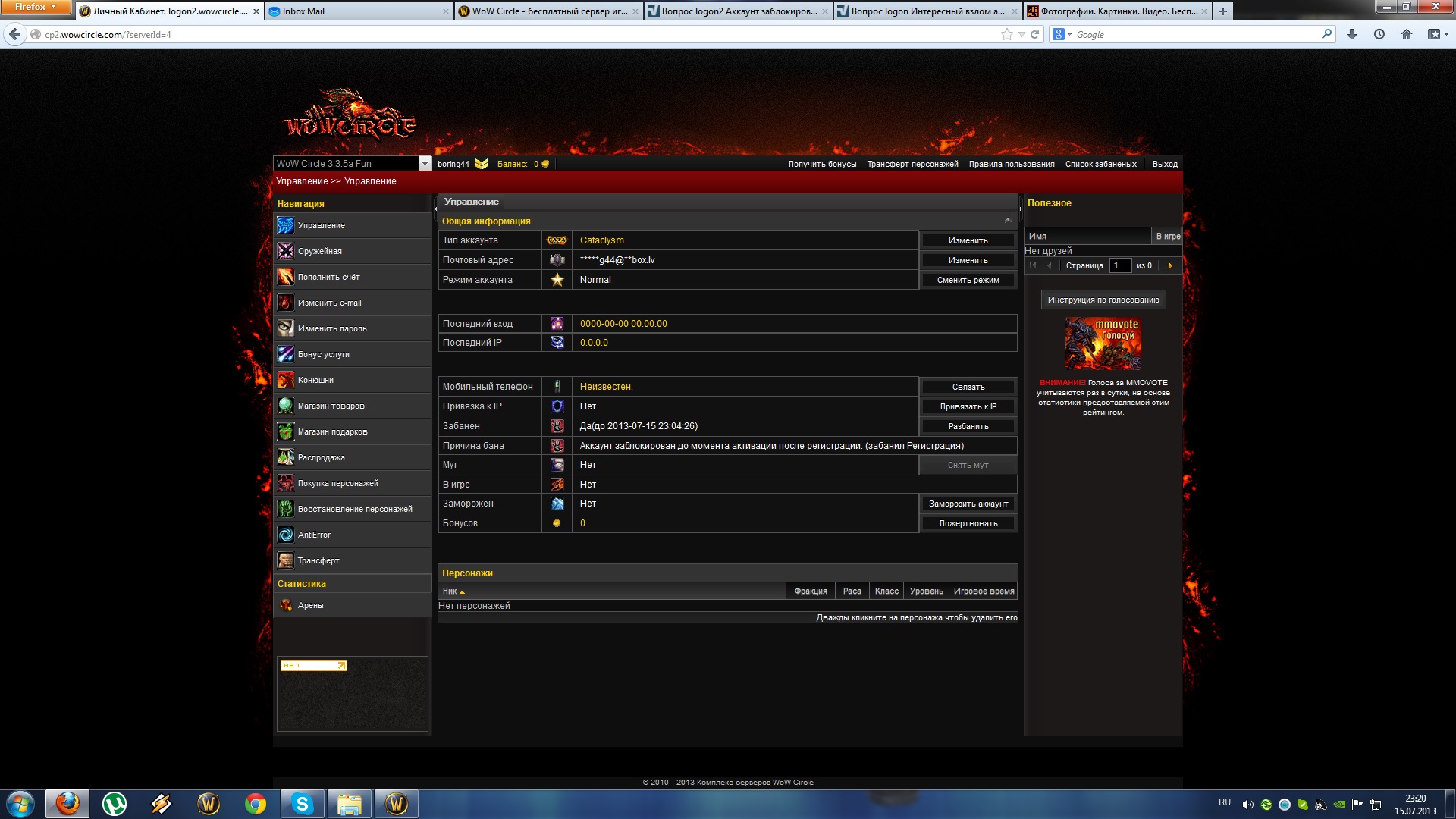Open Восстановление персонажей in the sidebar
1456x819 pixels.
352,509
